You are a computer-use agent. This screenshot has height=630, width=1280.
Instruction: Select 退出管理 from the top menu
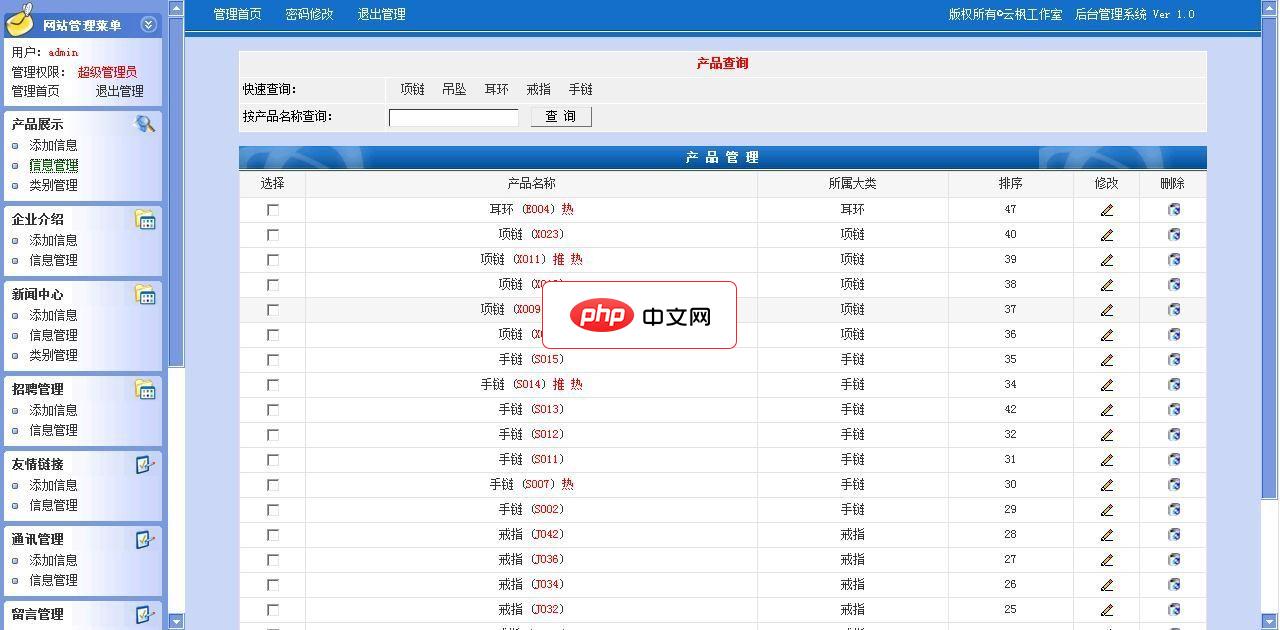(x=381, y=14)
